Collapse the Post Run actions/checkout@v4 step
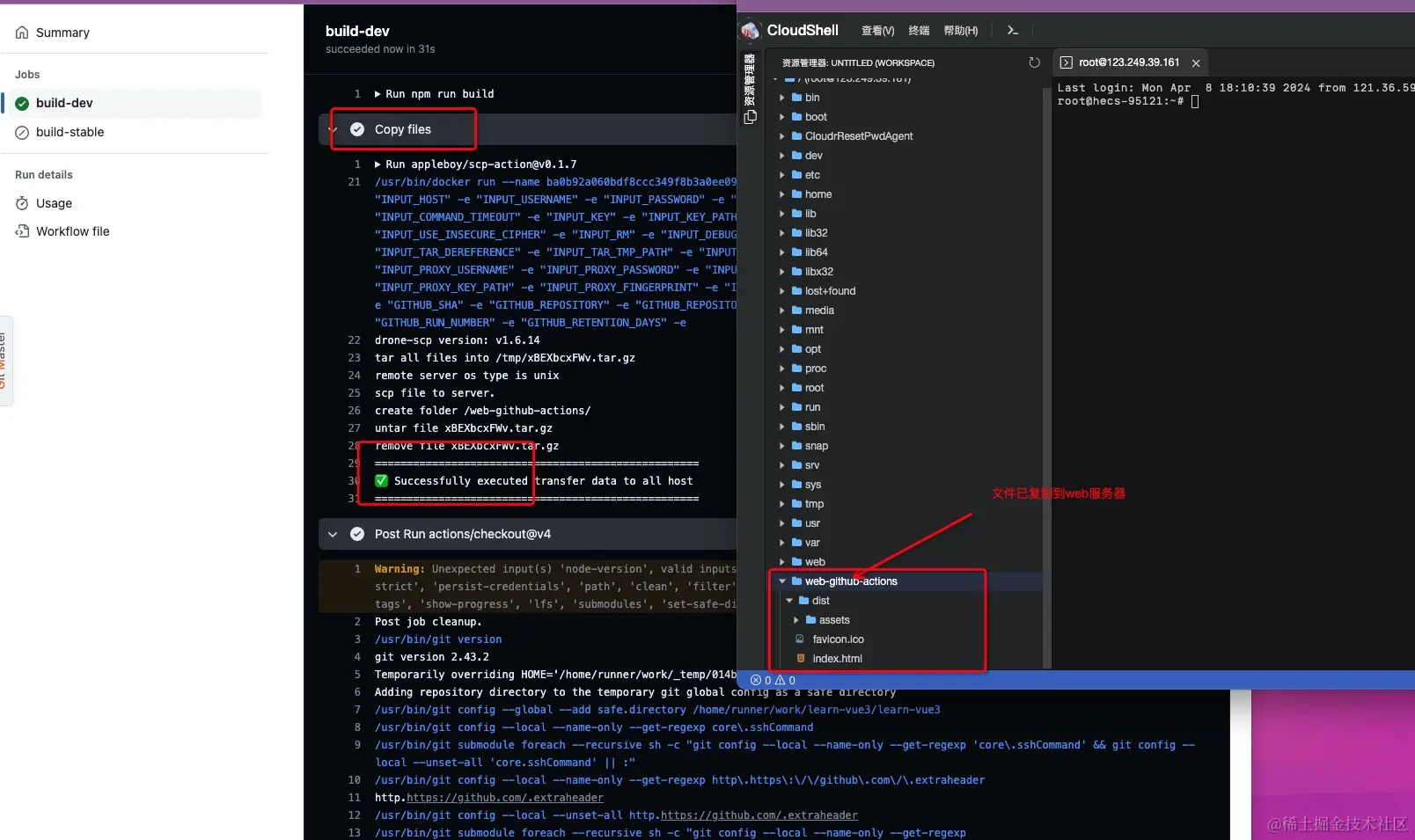 click(333, 534)
